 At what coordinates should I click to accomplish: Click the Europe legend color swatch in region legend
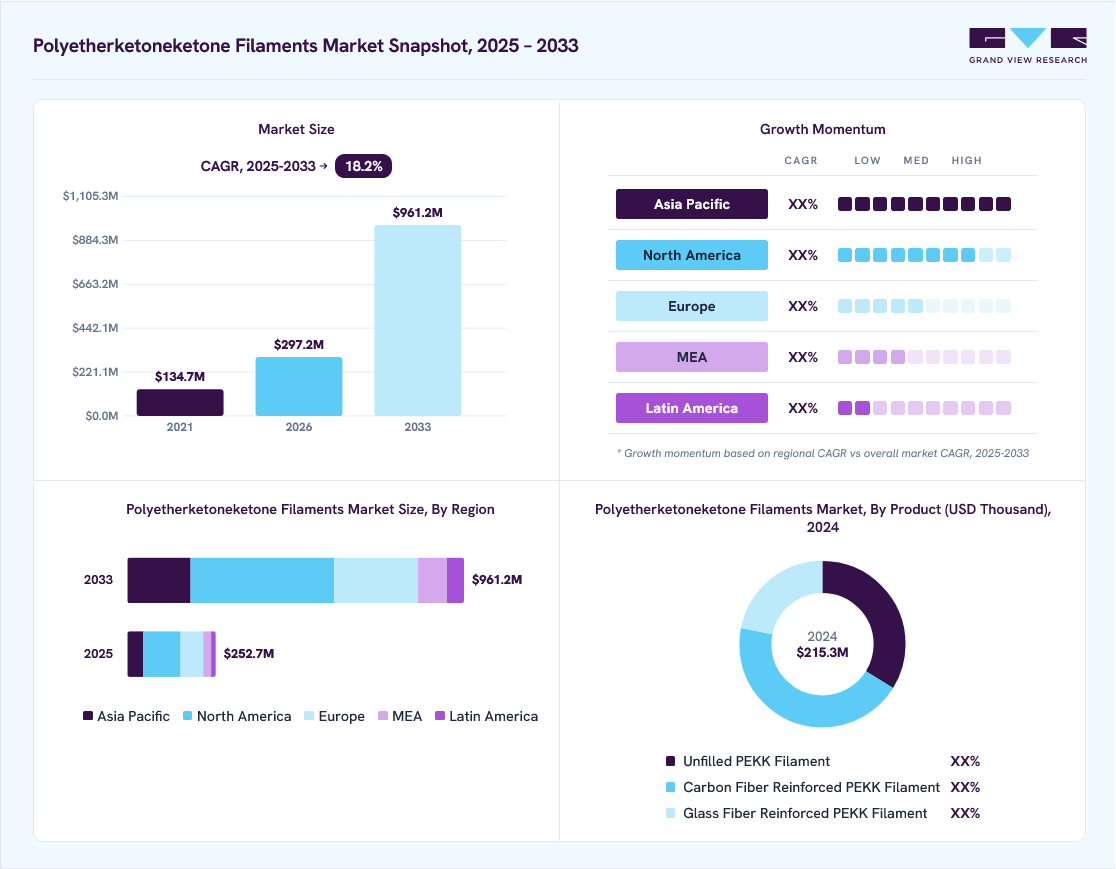coord(309,716)
